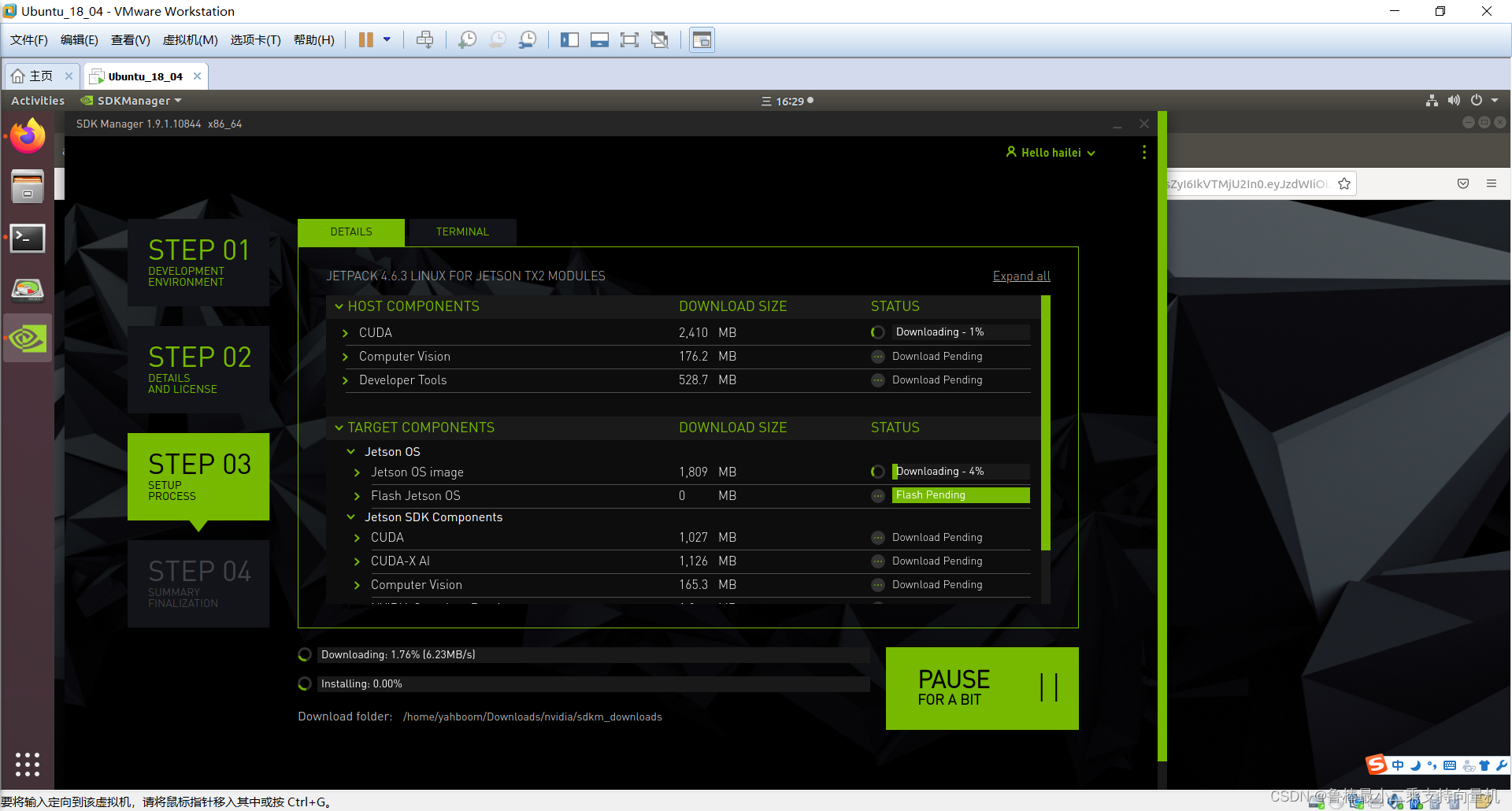Toggle the VMware library sidebar view

pos(569,40)
